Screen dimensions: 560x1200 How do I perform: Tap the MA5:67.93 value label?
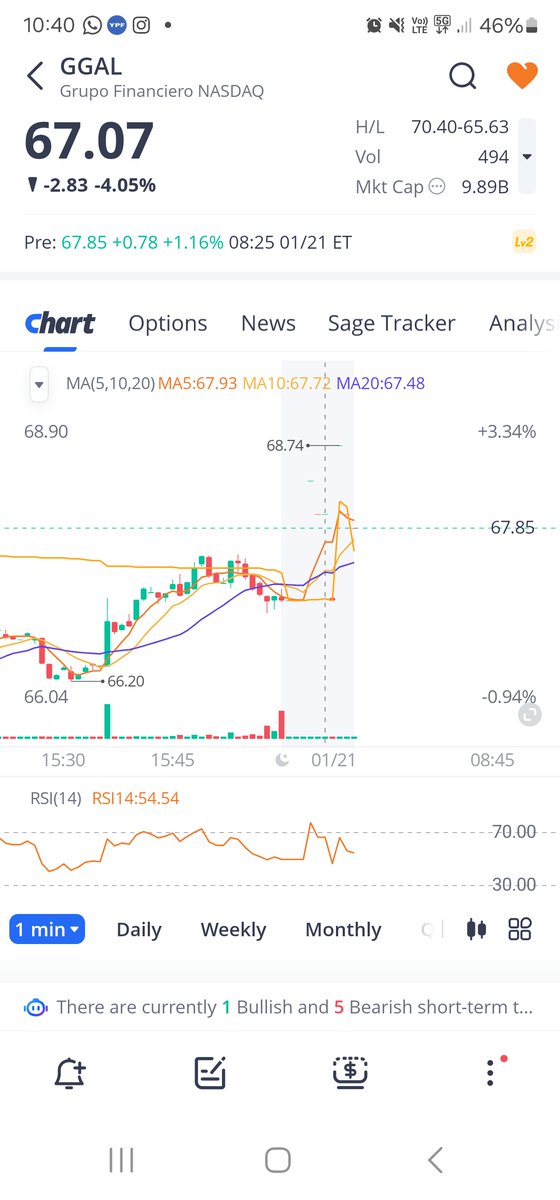(x=198, y=383)
